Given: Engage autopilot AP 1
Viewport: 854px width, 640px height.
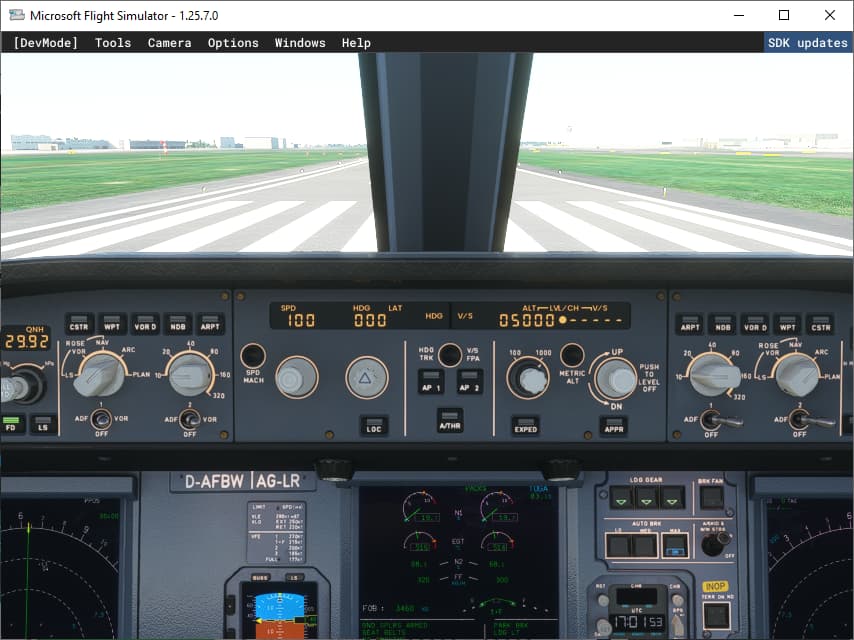Looking at the screenshot, I should point(431,382).
